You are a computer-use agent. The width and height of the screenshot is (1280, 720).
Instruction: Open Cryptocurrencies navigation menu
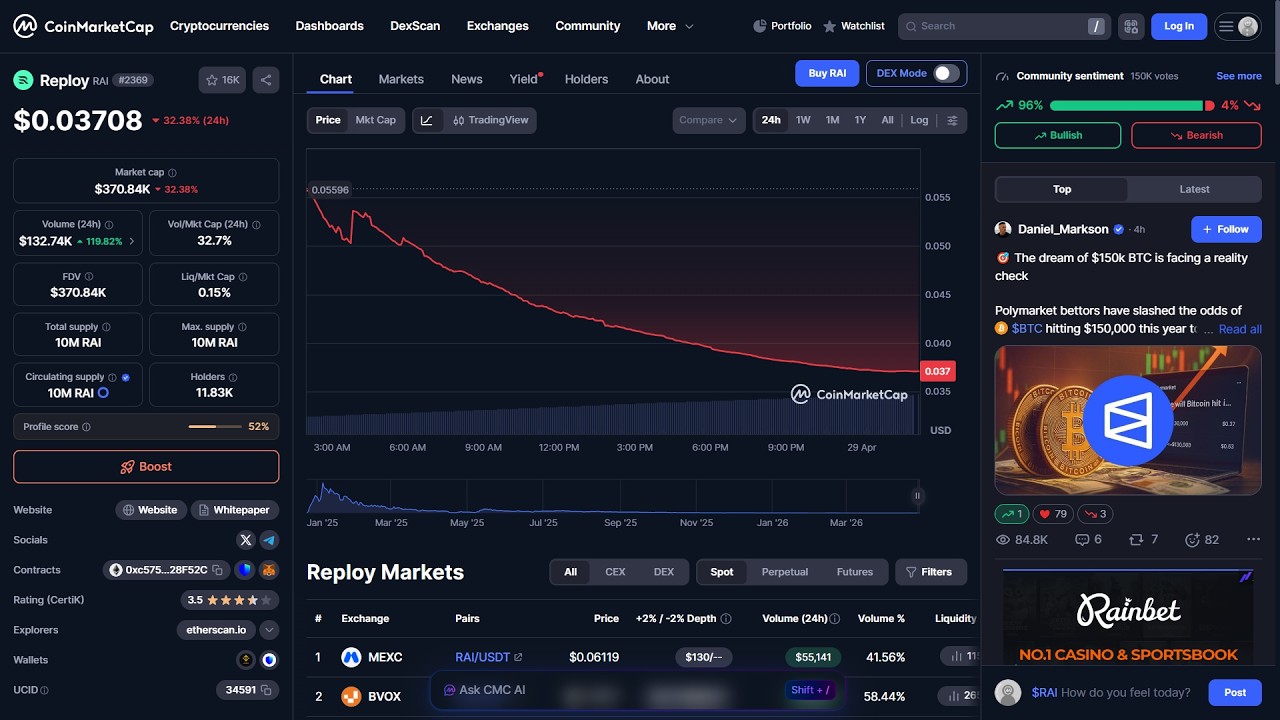(219, 26)
